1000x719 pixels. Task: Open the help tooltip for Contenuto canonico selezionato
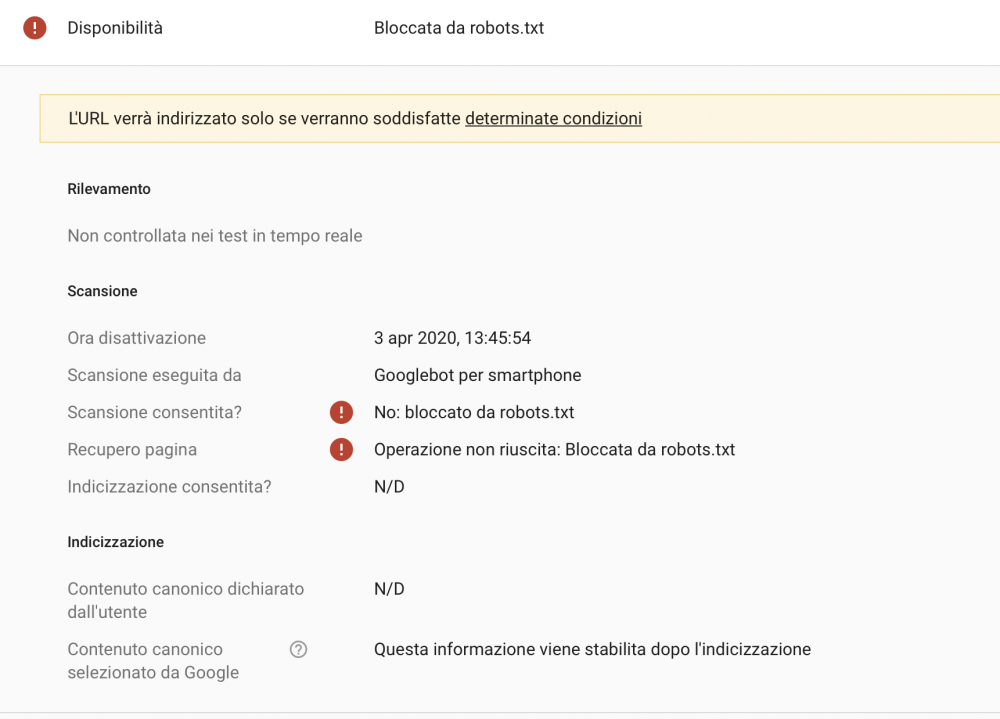coord(297,649)
